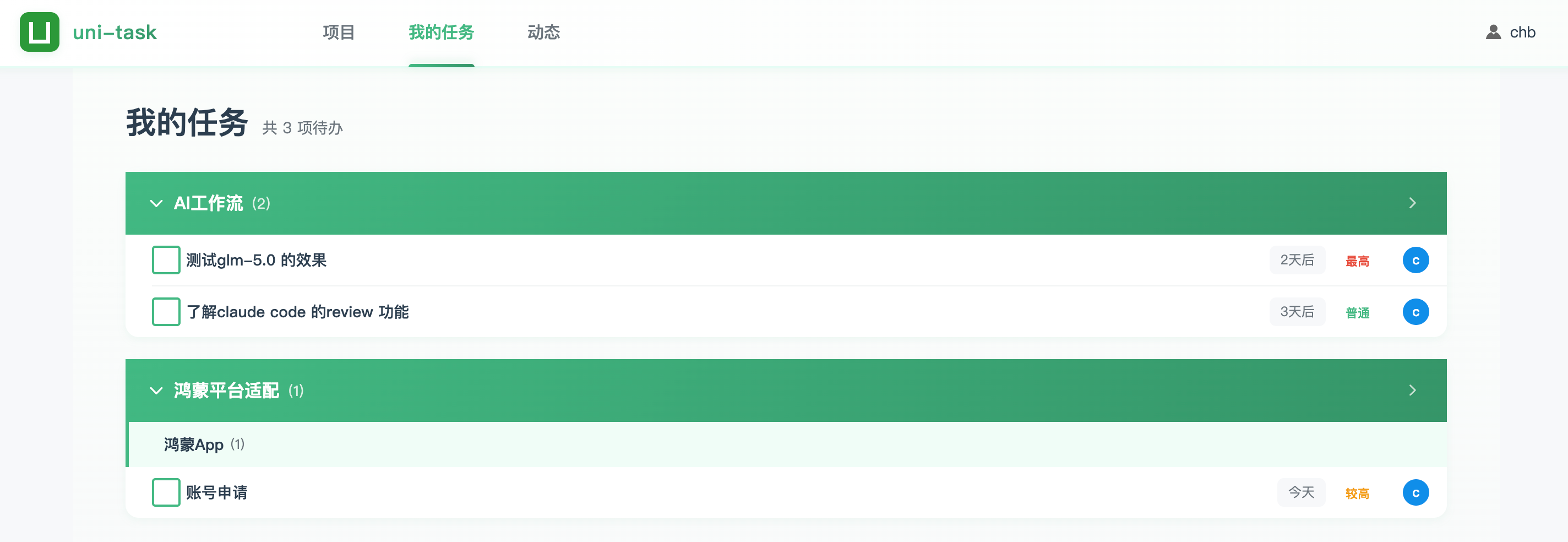Click assignee avatar on 测试glm-5.0 task
The image size is (1568, 542).
coord(1415,260)
